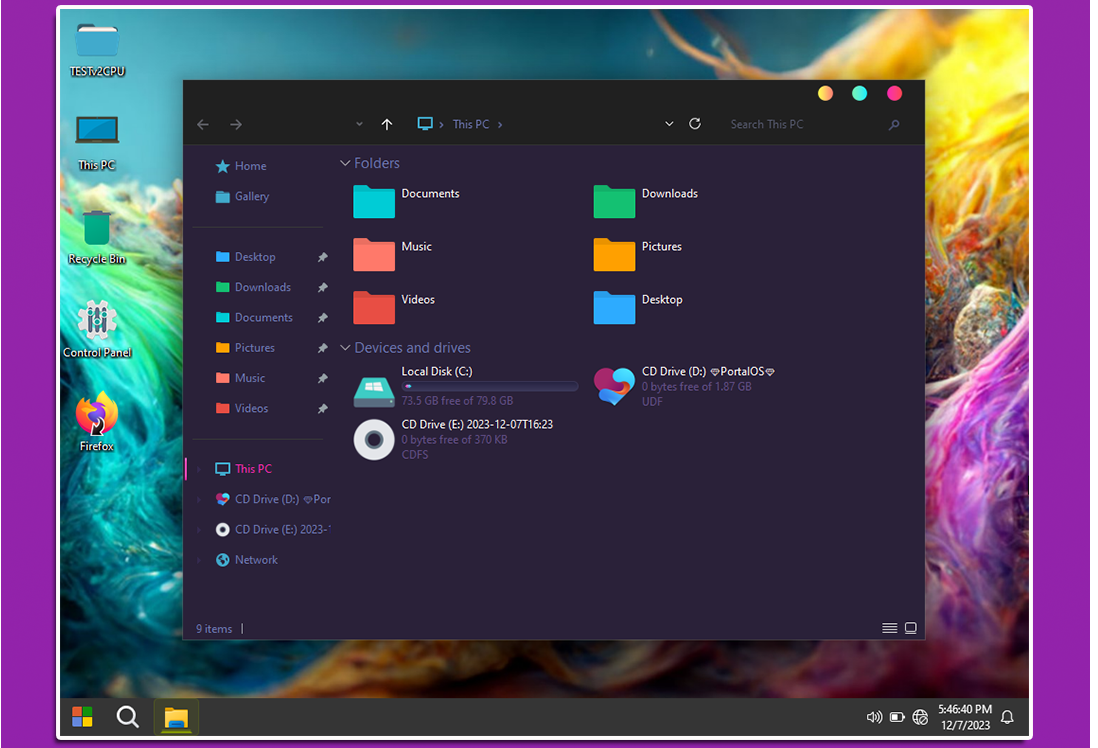Click the Up directory arrow
This screenshot has height=748, width=1098.
pos(387,124)
